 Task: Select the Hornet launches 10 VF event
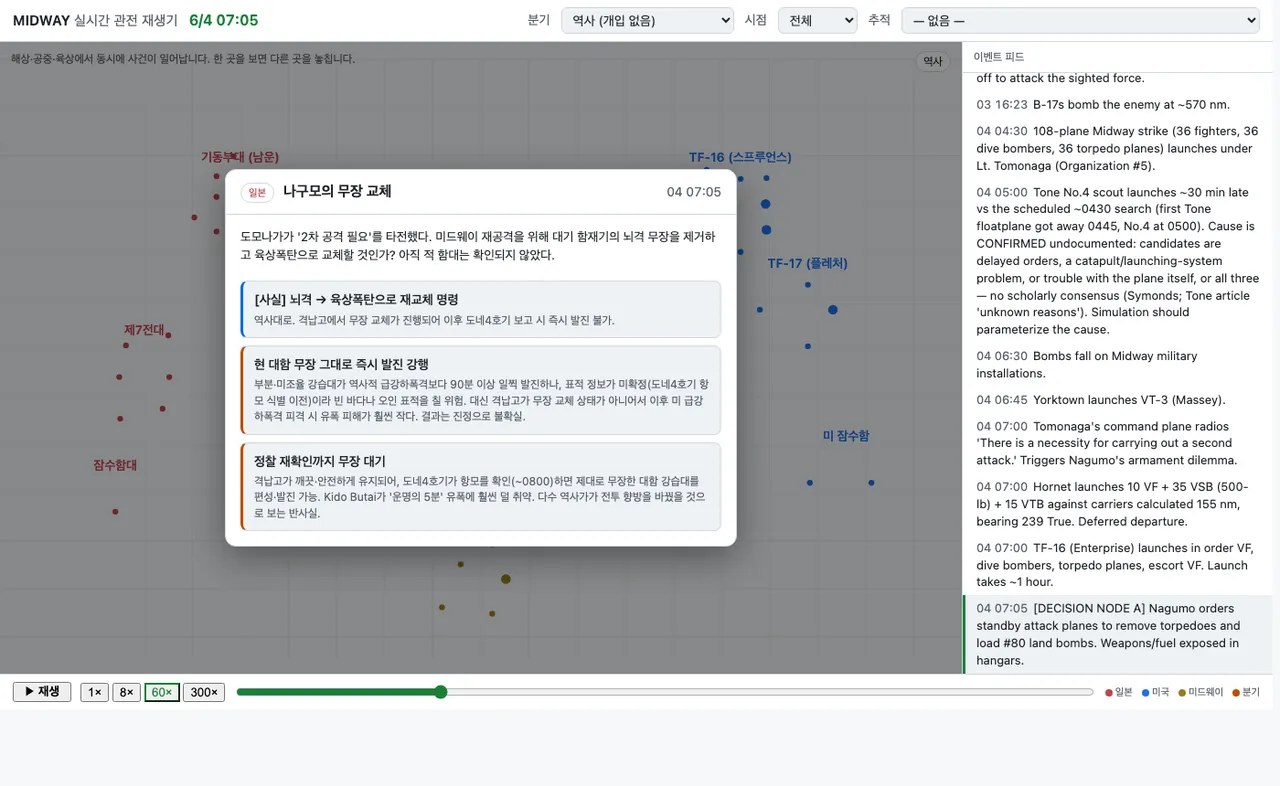[1118, 504]
